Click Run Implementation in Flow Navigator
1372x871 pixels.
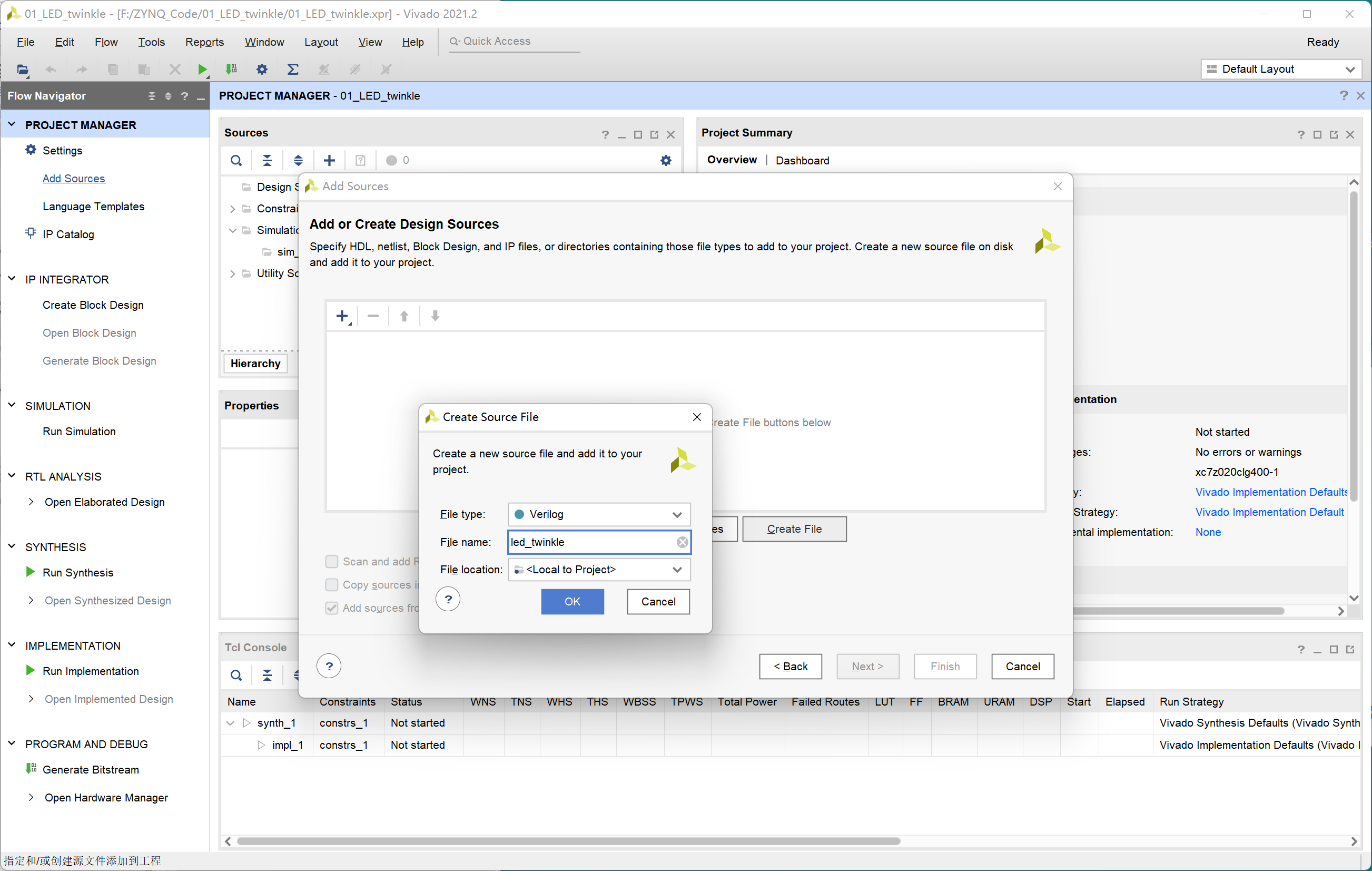91,671
